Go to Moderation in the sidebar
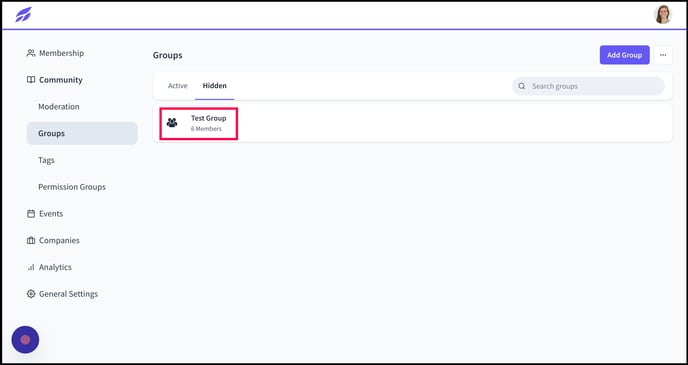 (x=59, y=107)
